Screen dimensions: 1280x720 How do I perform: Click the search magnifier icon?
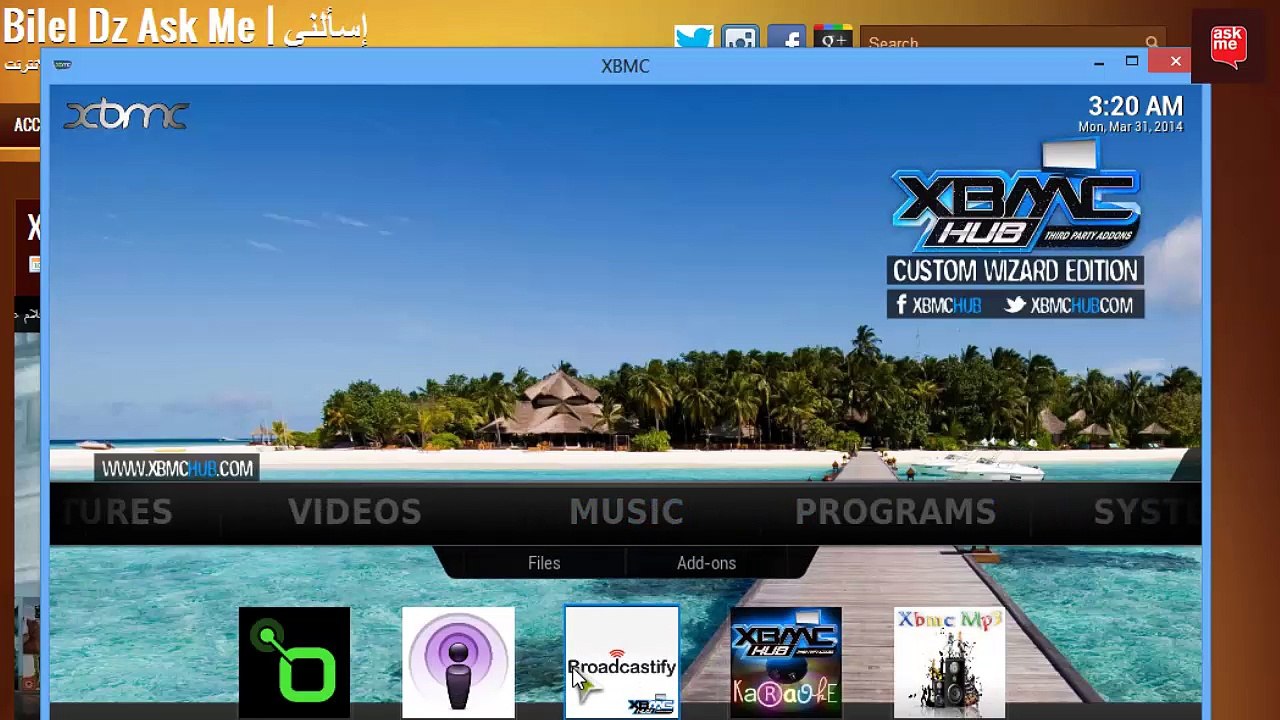[1153, 42]
